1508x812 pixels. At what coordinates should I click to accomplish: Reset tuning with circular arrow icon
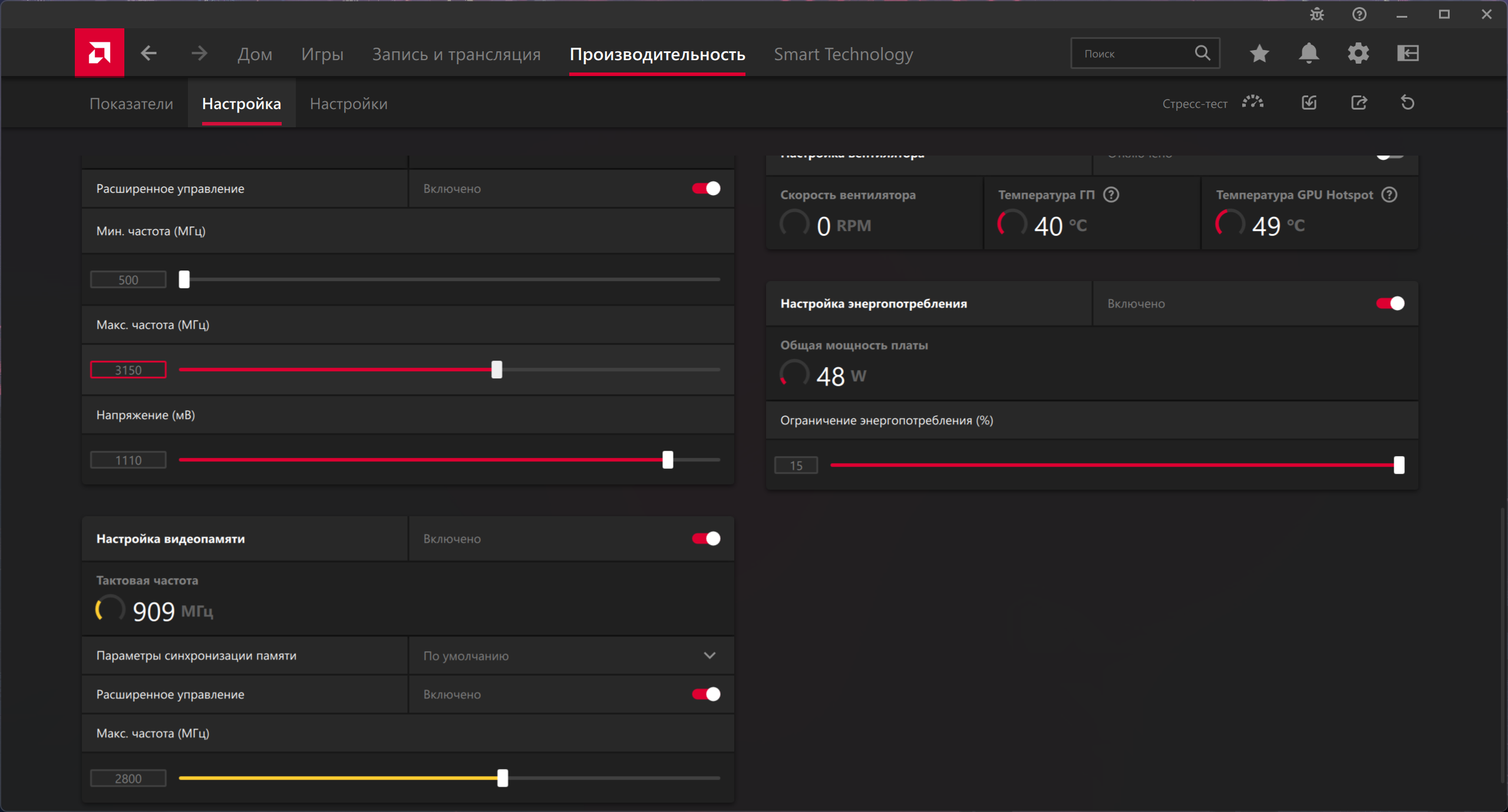(x=1407, y=103)
